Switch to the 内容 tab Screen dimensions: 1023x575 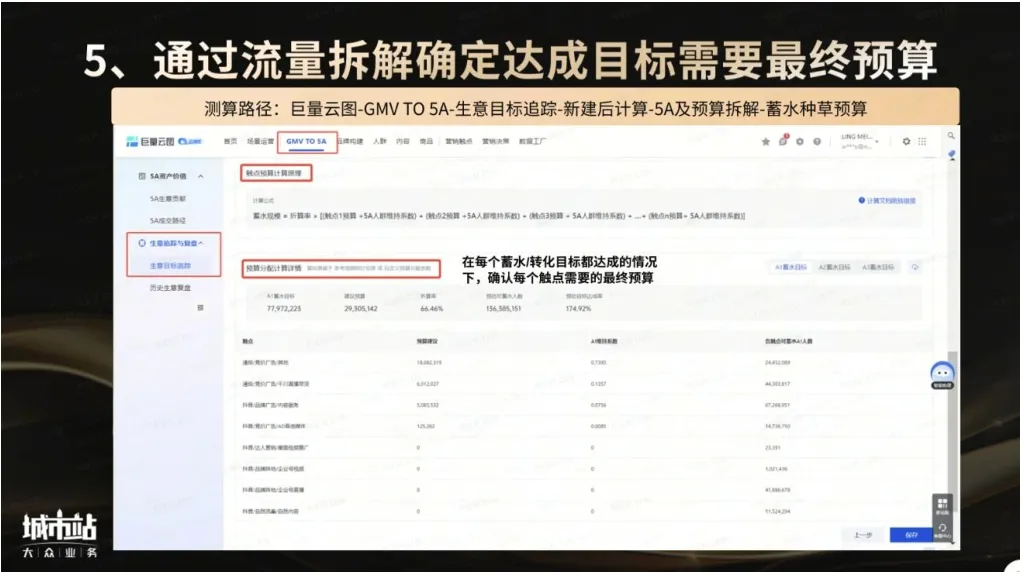tap(403, 142)
